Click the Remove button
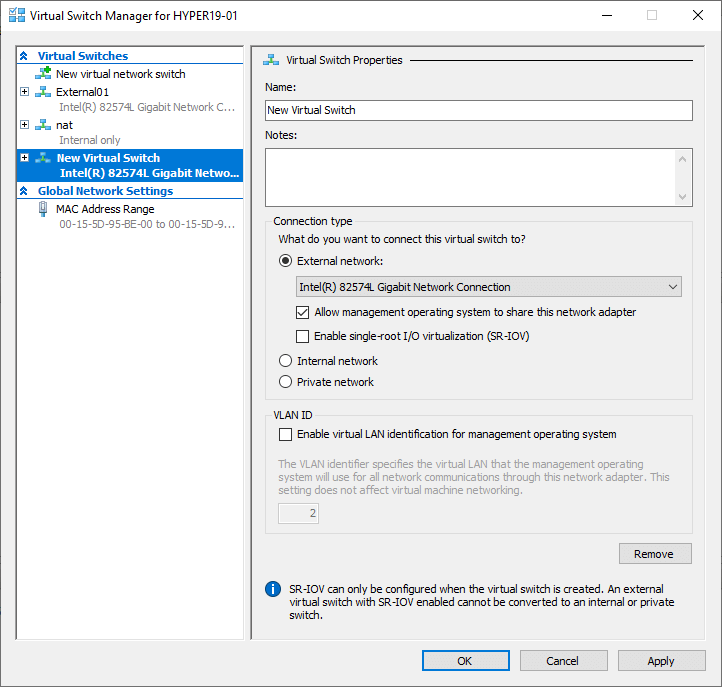Screen dimensions: 722x687 pyautogui.click(x=655, y=554)
